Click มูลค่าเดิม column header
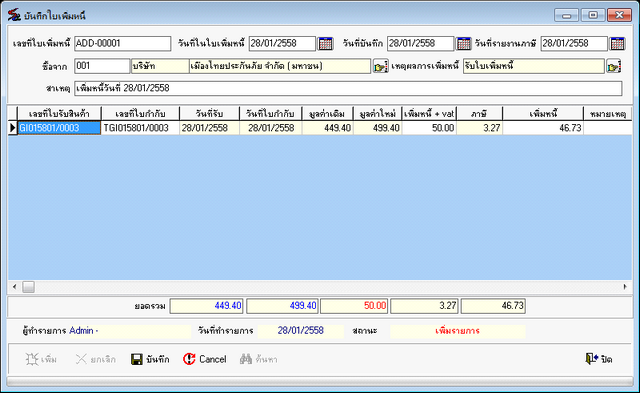This screenshot has height=393, width=640. (x=327, y=114)
